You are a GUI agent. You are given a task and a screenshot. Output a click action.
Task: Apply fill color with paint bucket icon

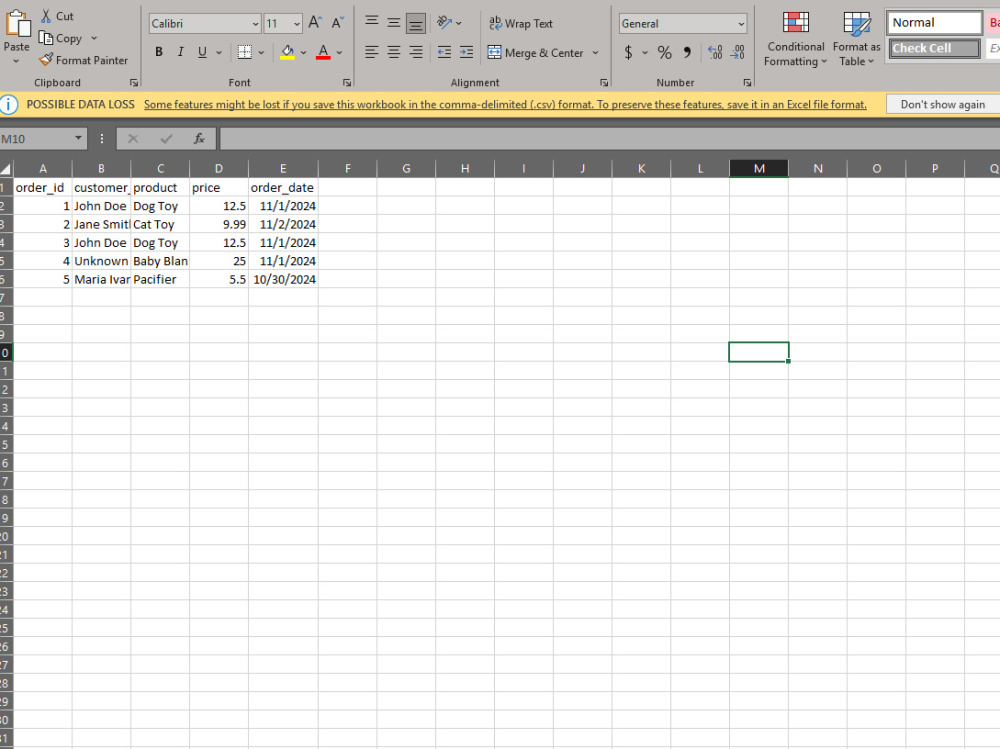click(x=288, y=52)
